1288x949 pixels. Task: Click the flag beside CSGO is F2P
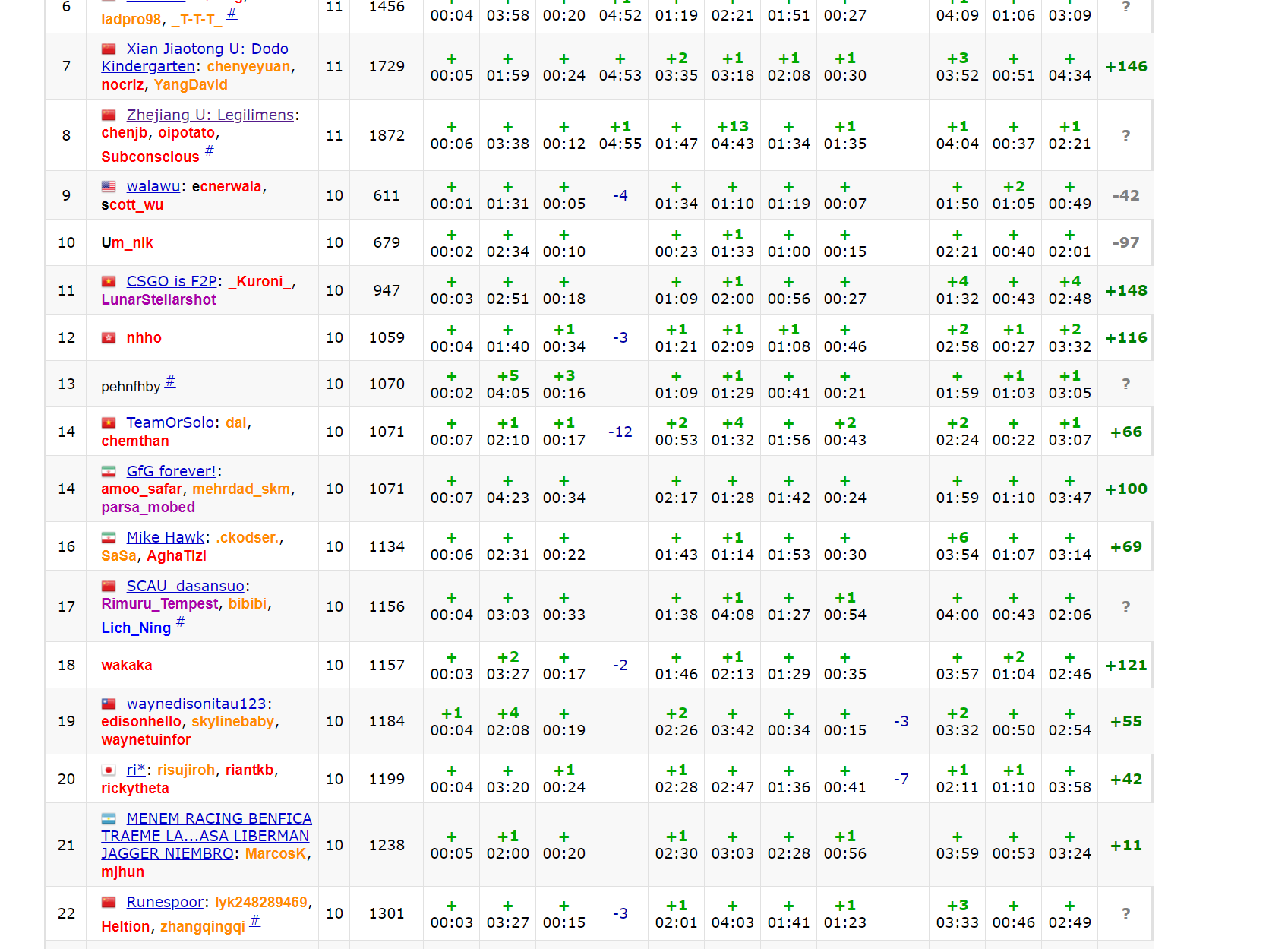109,282
